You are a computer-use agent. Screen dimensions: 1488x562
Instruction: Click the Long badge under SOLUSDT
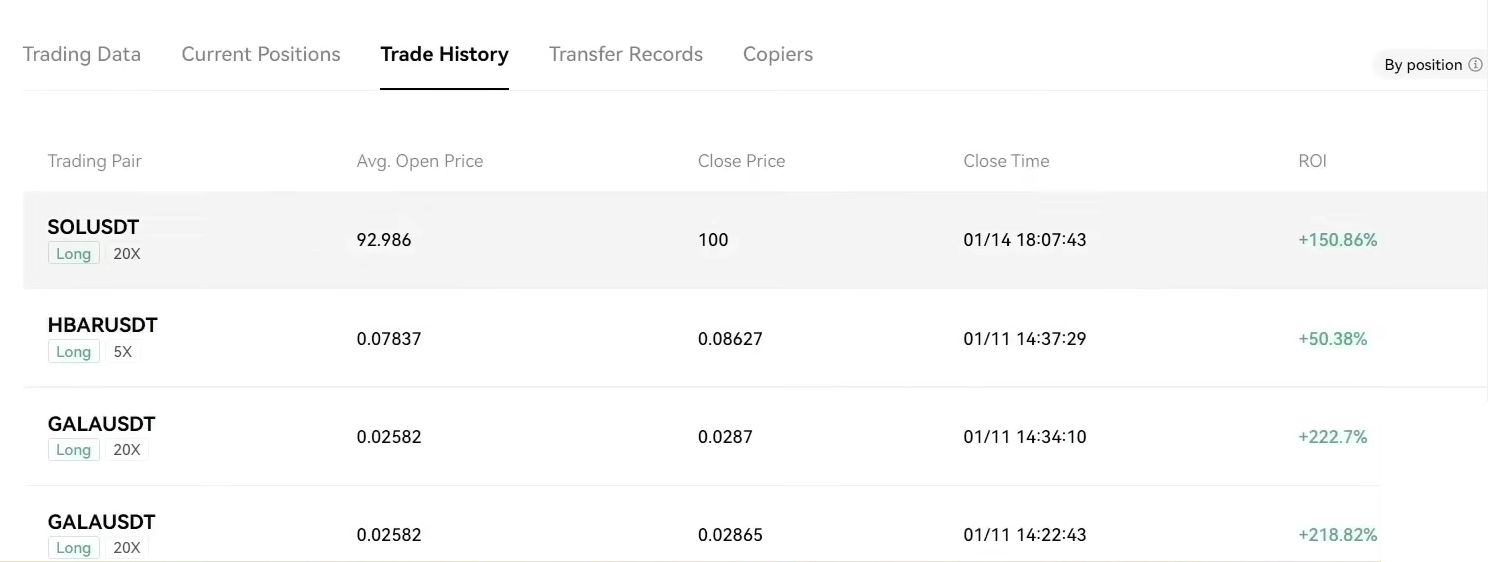[73, 254]
